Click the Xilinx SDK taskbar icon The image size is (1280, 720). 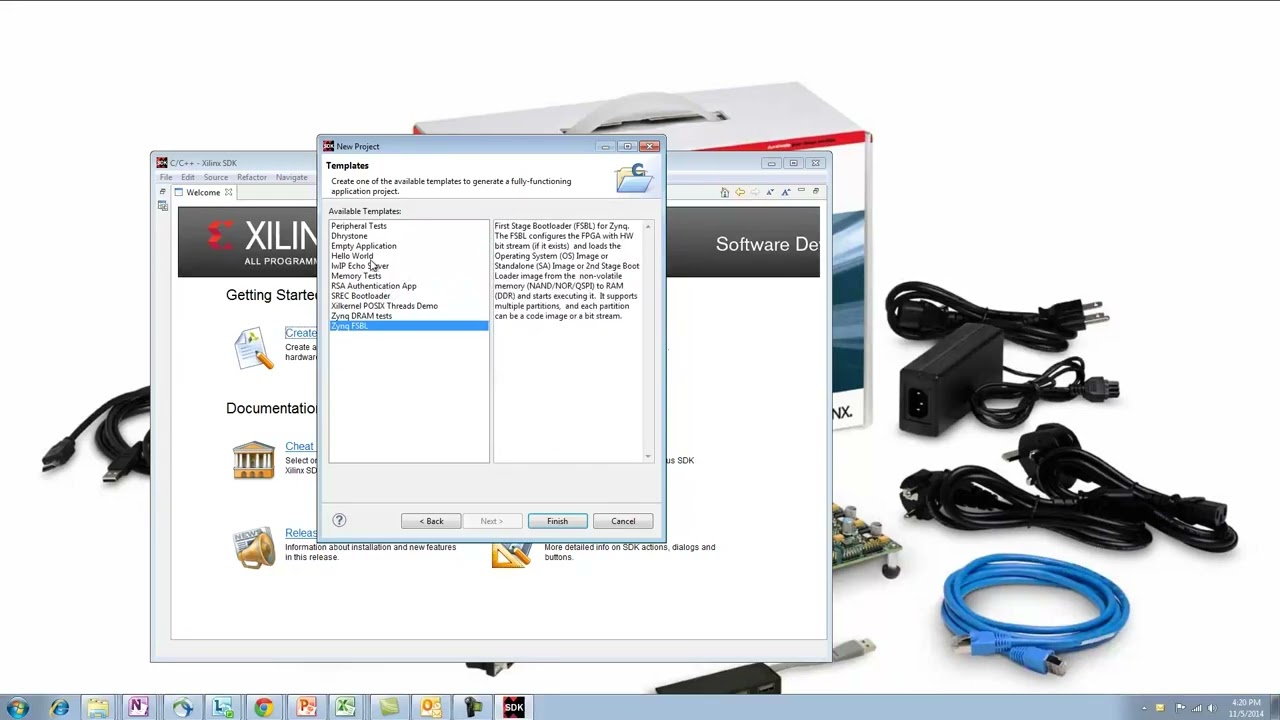pos(513,707)
